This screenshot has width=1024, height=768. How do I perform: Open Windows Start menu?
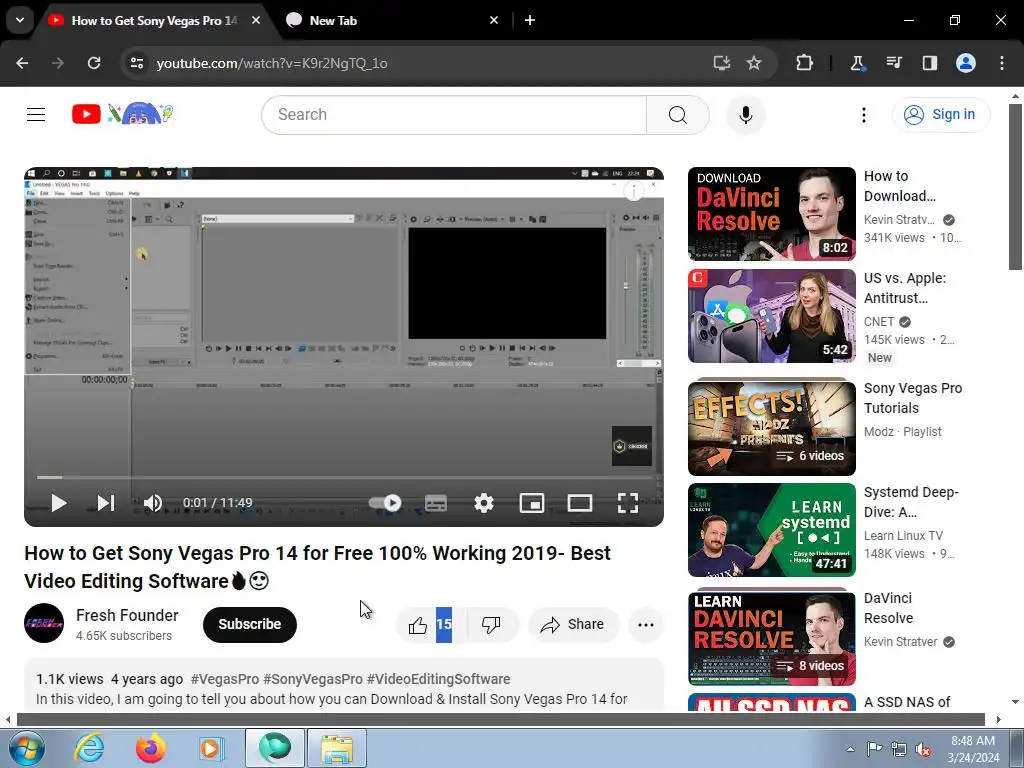point(25,748)
